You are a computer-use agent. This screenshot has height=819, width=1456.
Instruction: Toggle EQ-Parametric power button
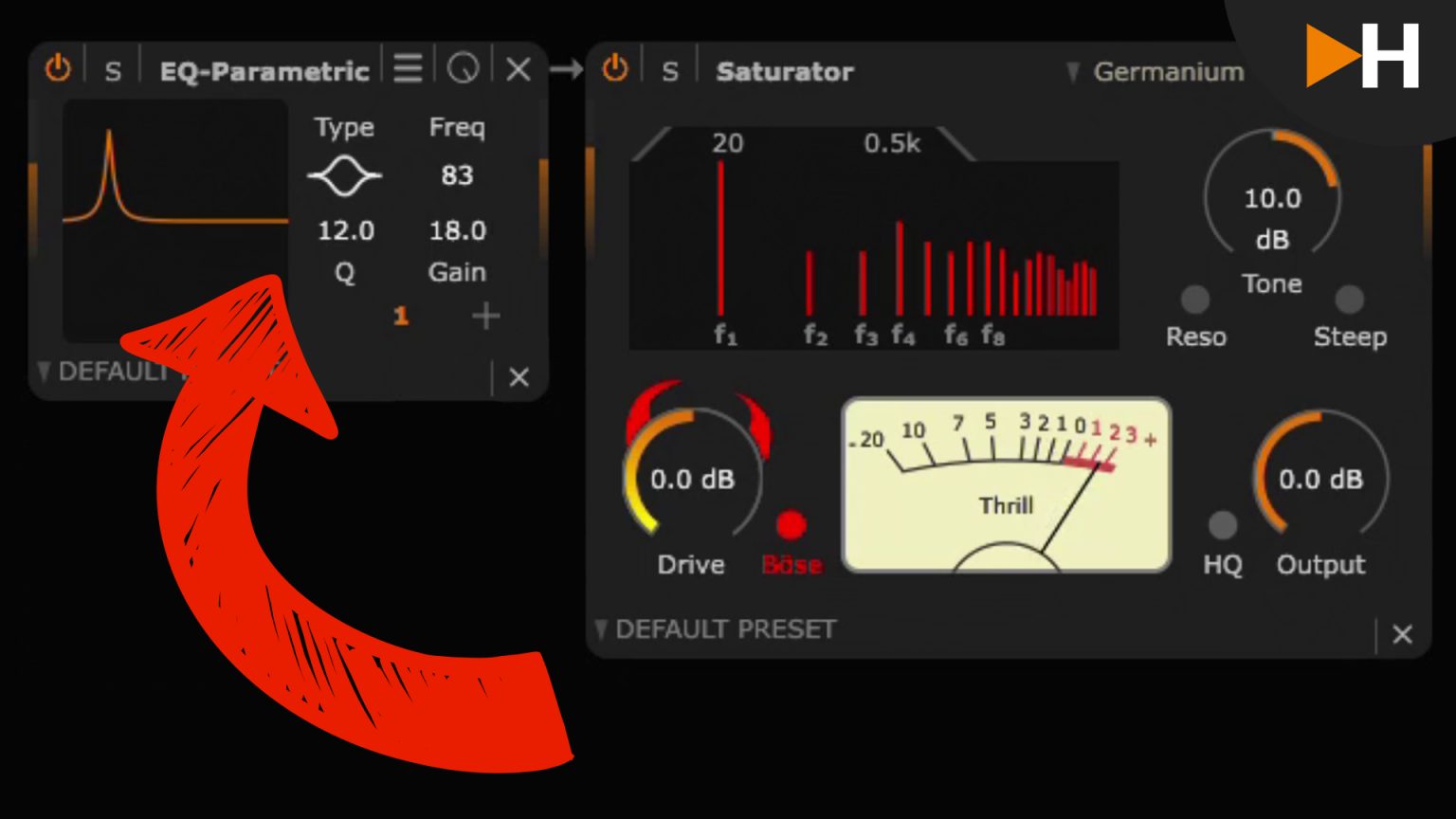click(58, 69)
